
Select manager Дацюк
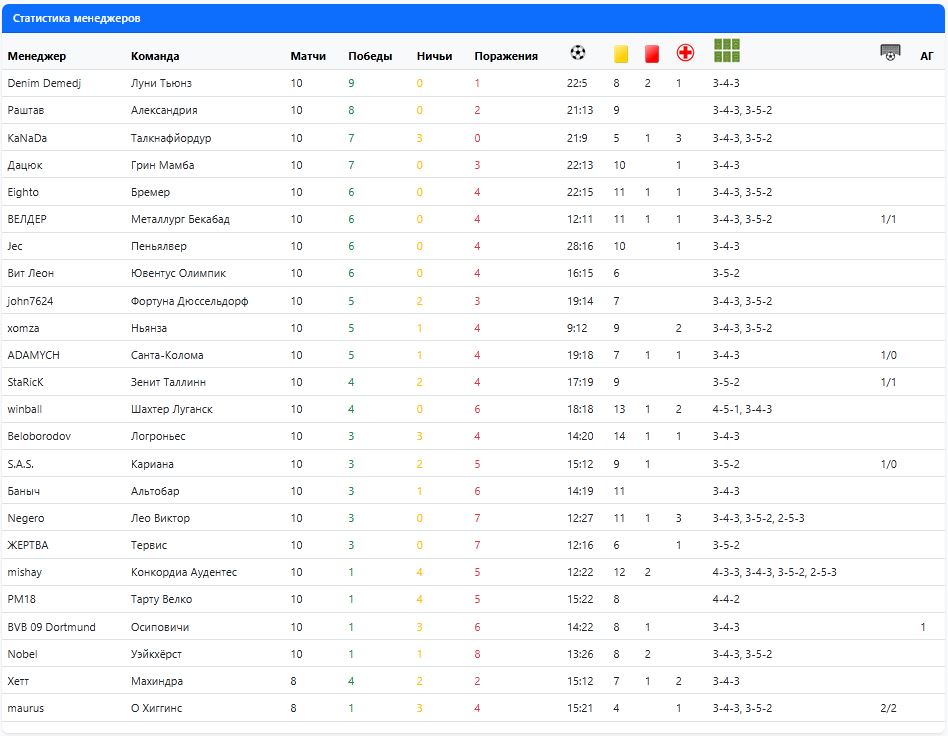pyautogui.click(x=25, y=165)
